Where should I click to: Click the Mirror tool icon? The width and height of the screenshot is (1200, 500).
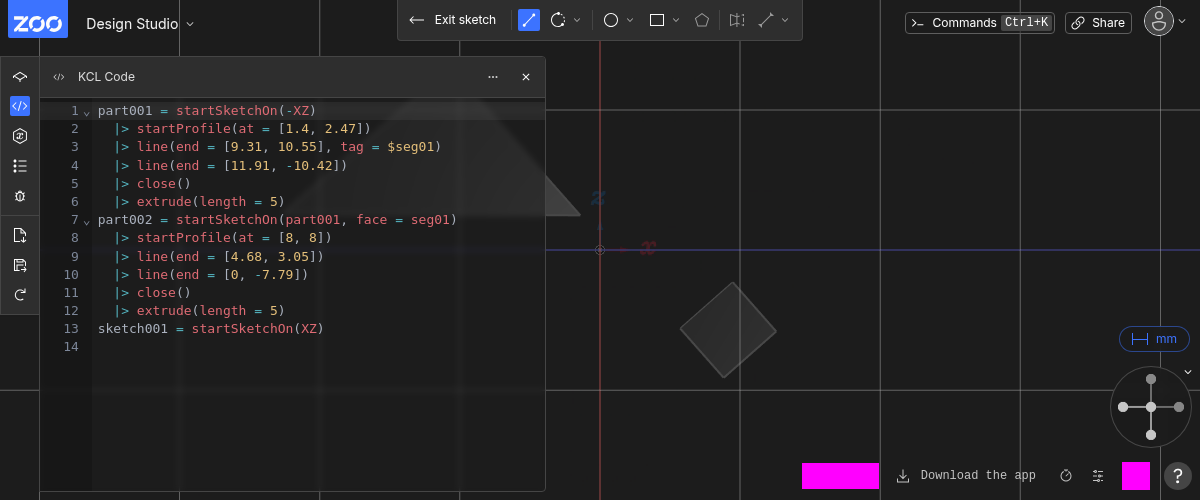point(737,20)
